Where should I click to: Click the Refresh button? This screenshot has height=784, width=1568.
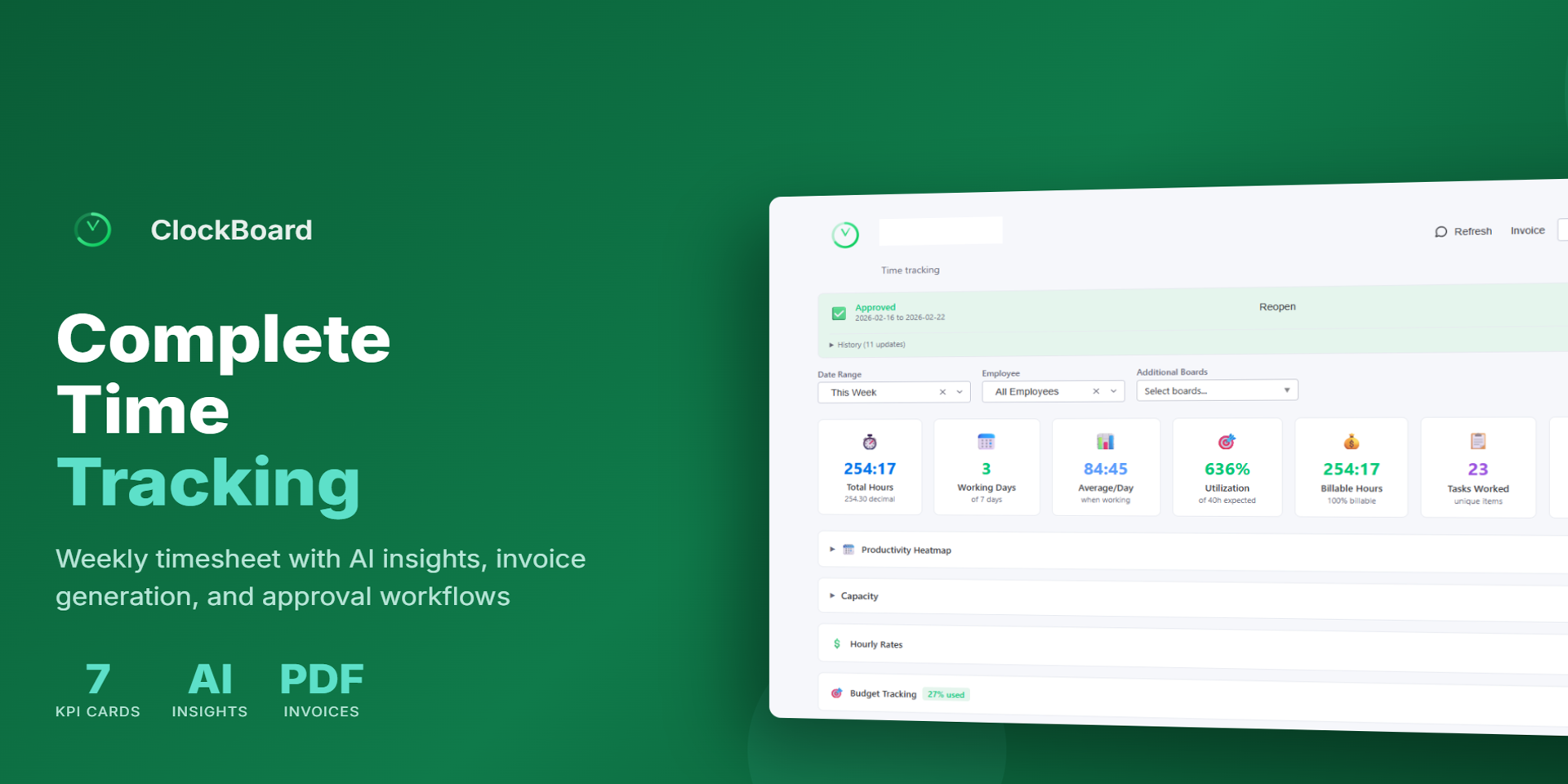pyautogui.click(x=1463, y=231)
